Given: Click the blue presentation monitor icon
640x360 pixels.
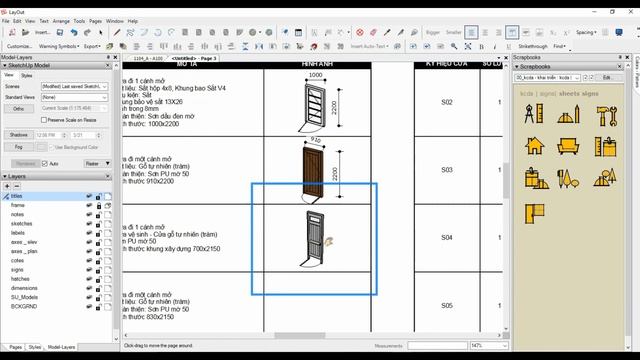Looking at the screenshot, I should pyautogui.click(x=619, y=32).
